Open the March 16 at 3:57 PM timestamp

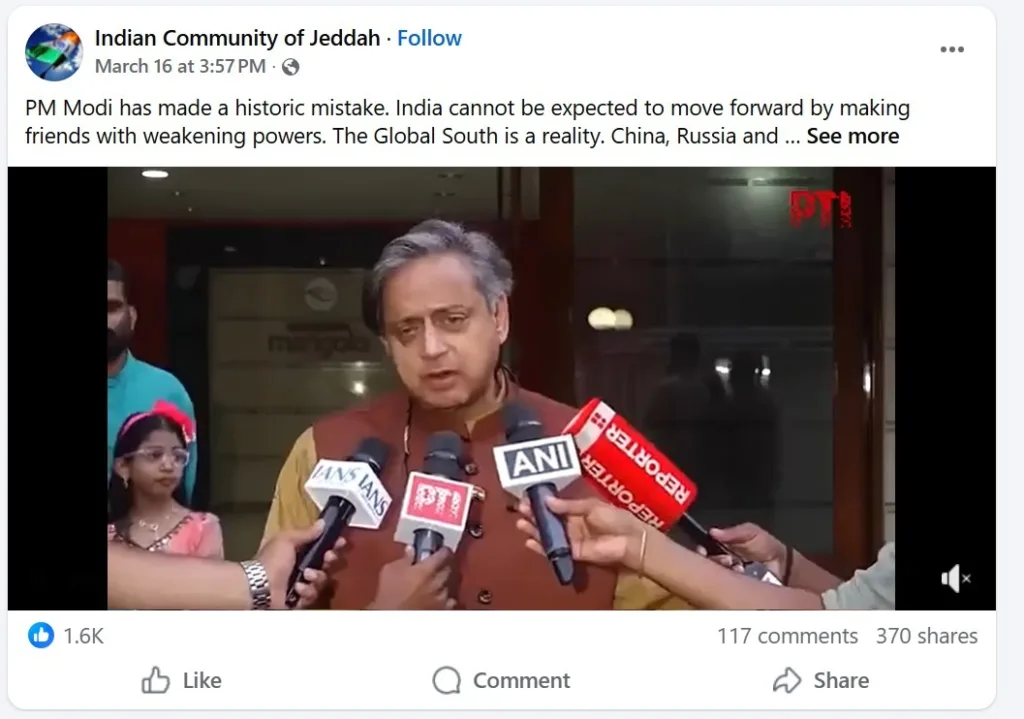click(x=180, y=67)
